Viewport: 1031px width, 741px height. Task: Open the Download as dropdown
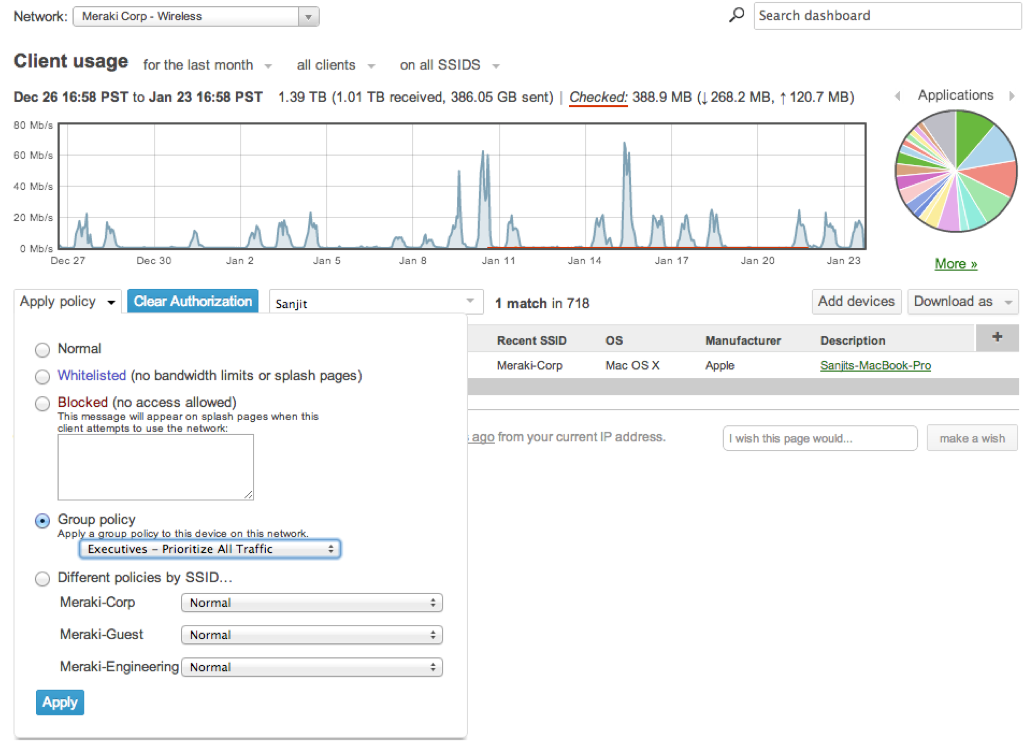tap(963, 302)
